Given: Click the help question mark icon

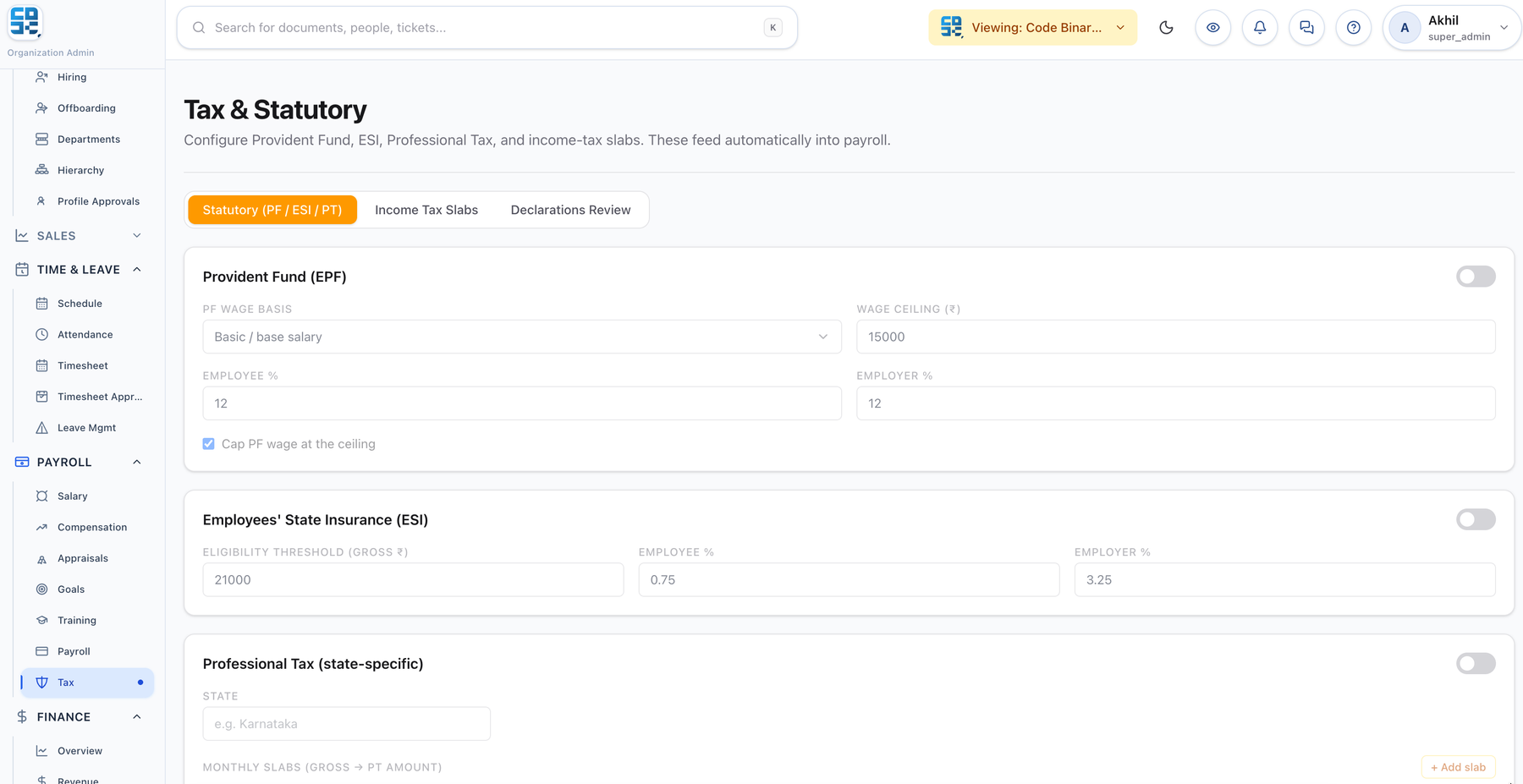Looking at the screenshot, I should (1353, 28).
